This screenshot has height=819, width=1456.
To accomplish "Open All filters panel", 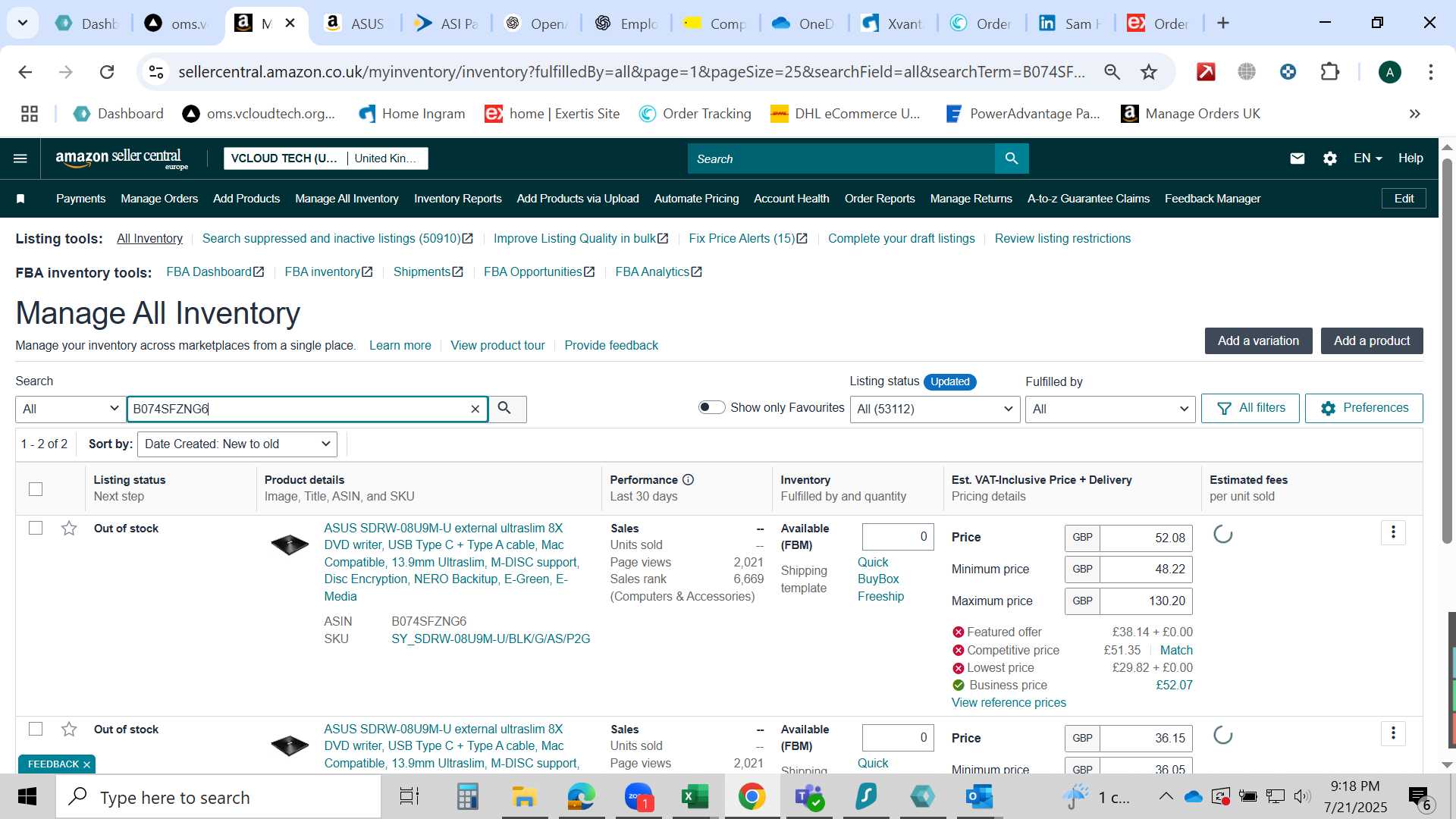I will point(1250,409).
